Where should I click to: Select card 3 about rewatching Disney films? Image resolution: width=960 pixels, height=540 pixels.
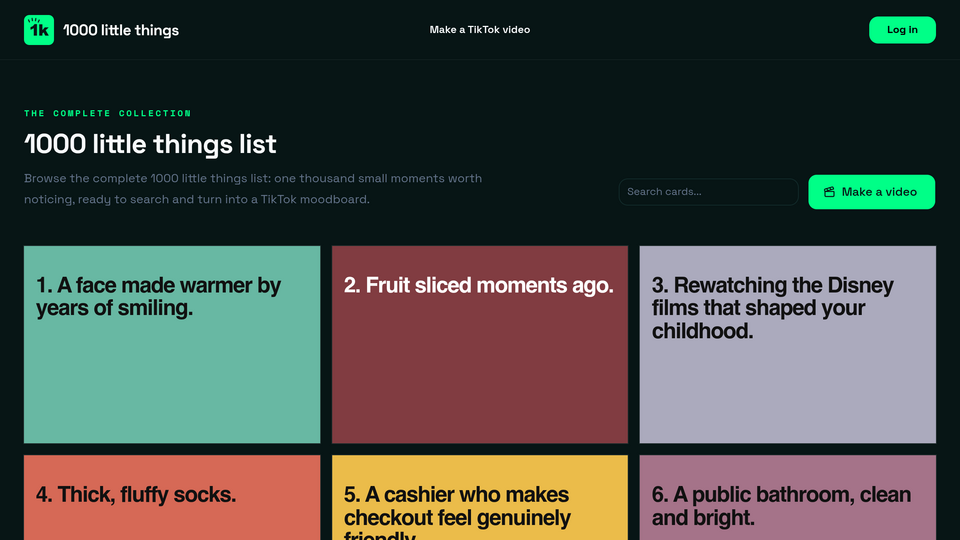click(x=787, y=344)
